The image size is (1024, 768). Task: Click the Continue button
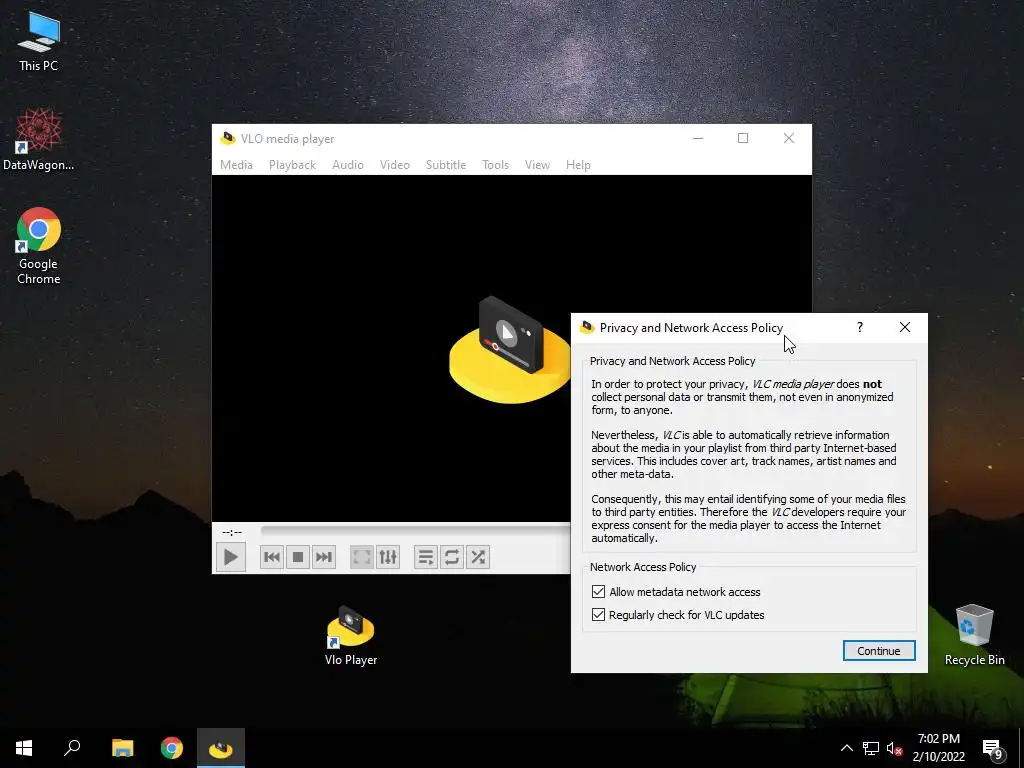tap(879, 650)
